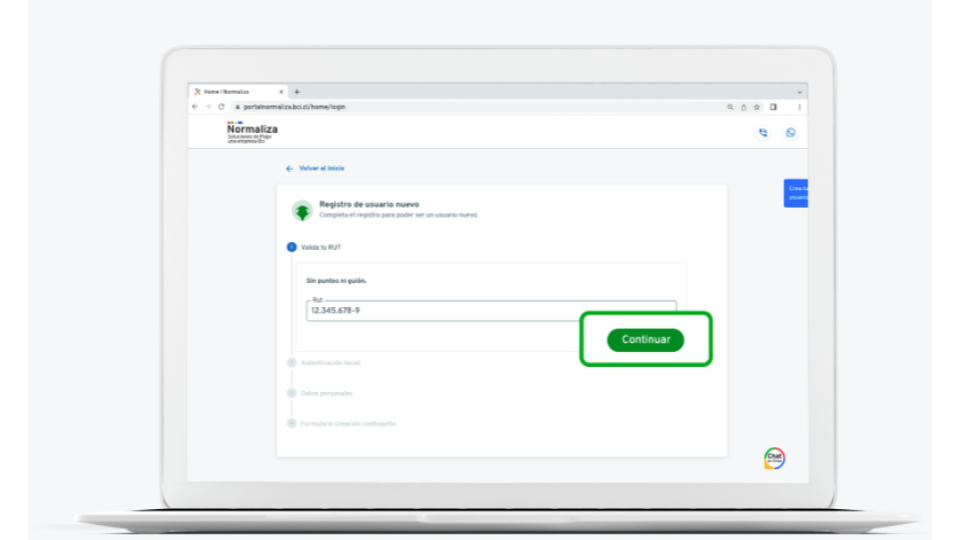This screenshot has height=540, width=960.
Task: Bookmark page with the star icon
Action: click(x=757, y=106)
